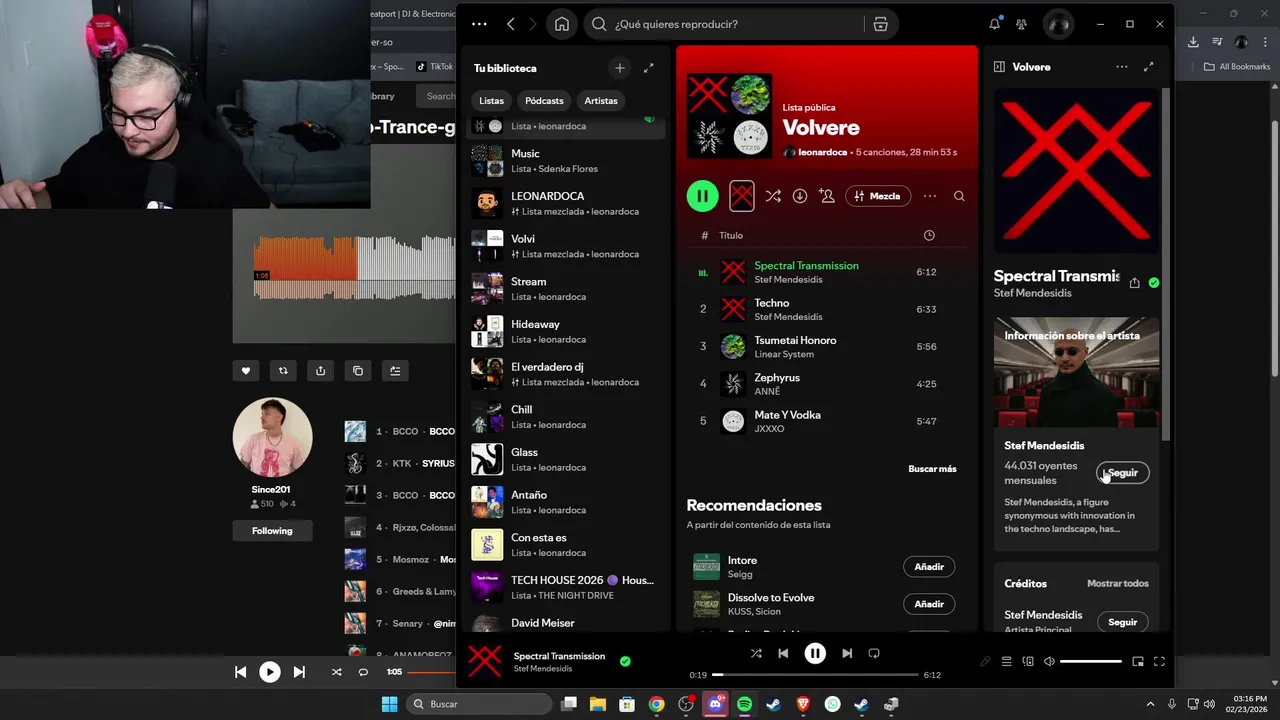Skip to next track in Spotify player
Viewport: 1280px width, 720px height.
pos(847,653)
